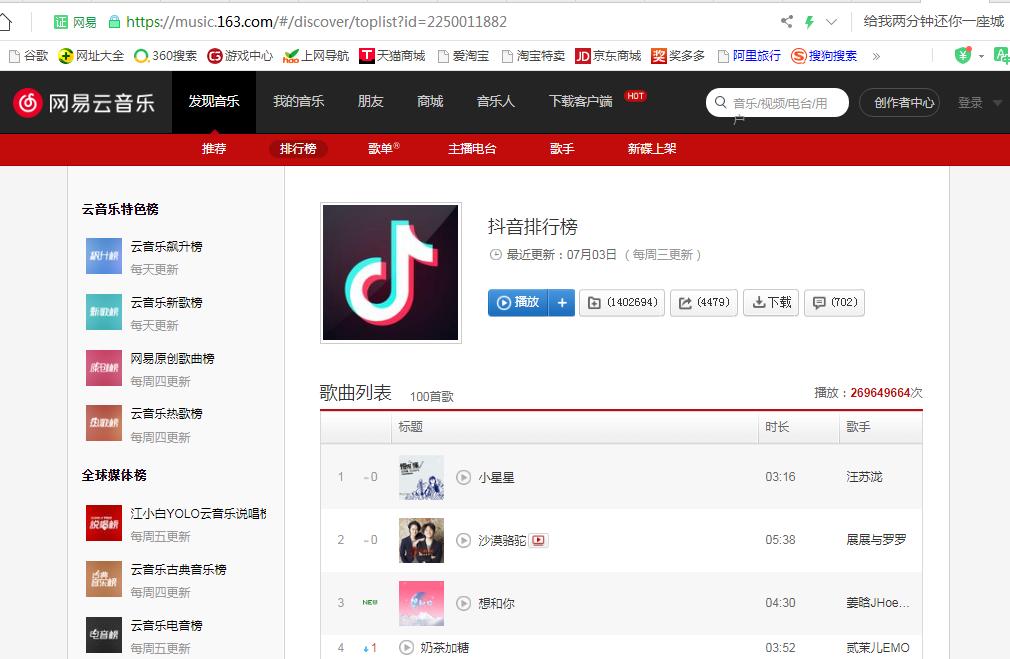Click the blue + add-to-playlist button
Screen dimensions: 1010x659
tap(563, 303)
